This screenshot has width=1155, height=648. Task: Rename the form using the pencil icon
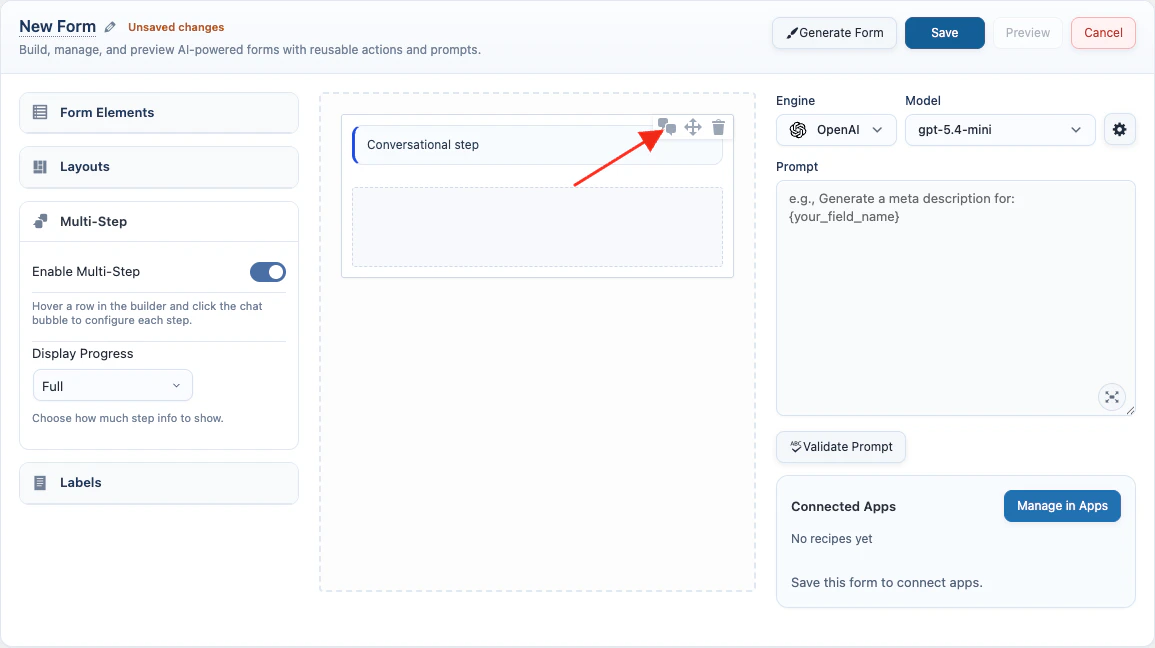(x=110, y=26)
